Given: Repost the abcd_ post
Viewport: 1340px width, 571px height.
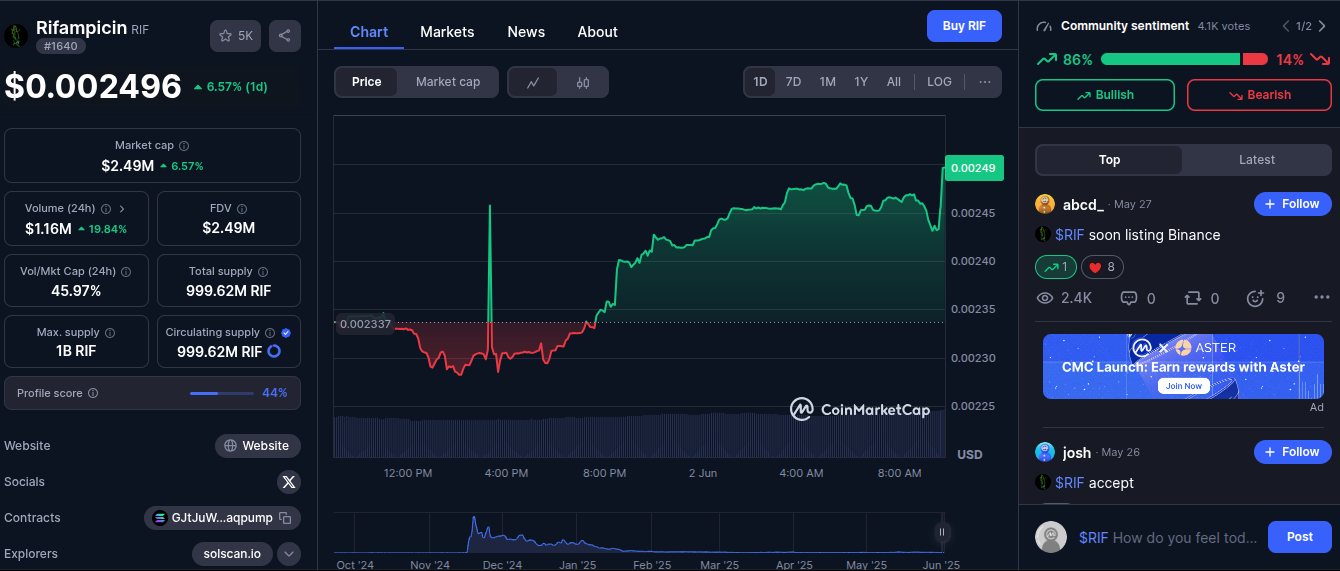Looking at the screenshot, I should (1192, 298).
